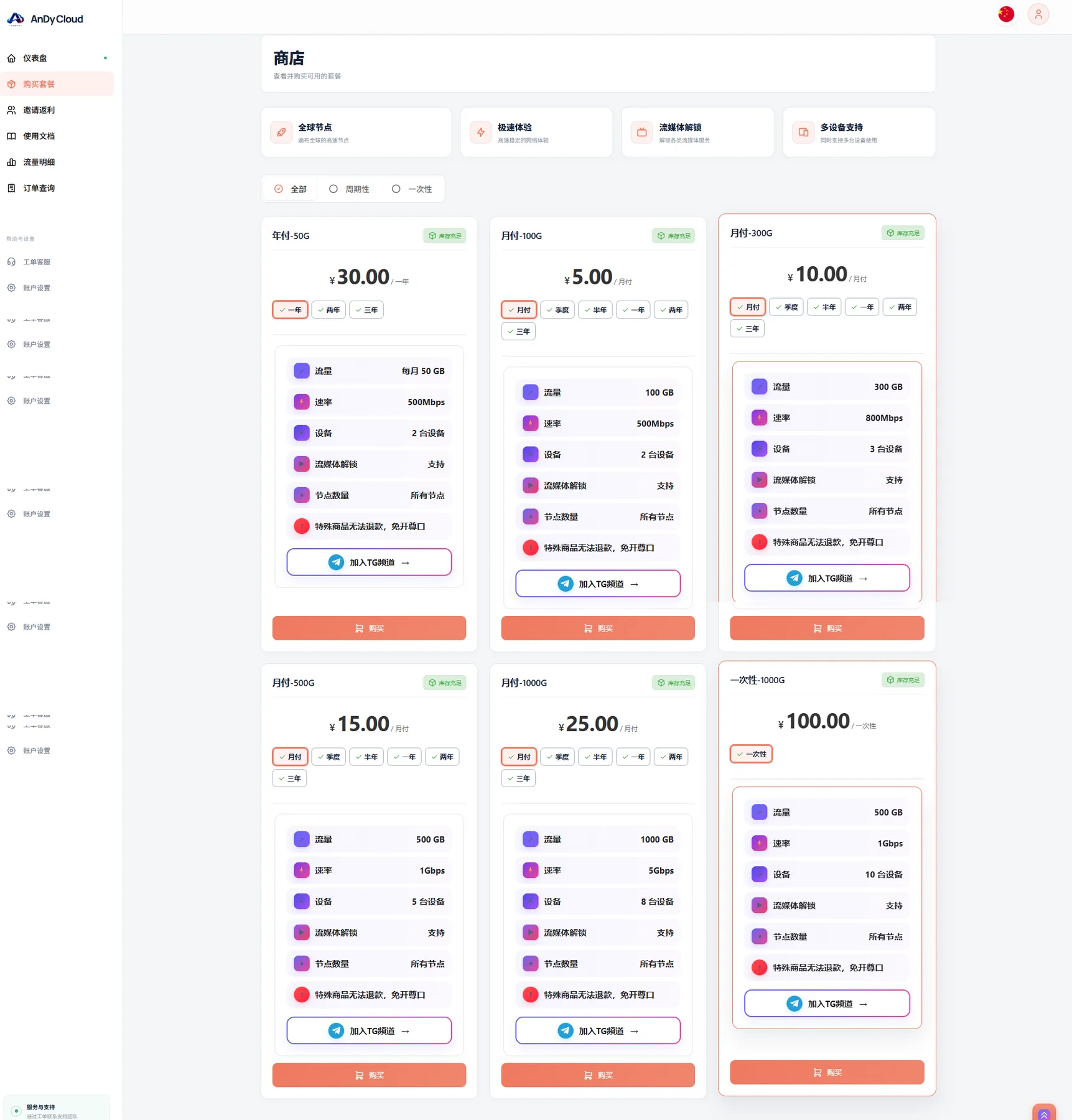Click 购买 button for 年付-50G plan
The image size is (1072, 1120).
click(369, 628)
